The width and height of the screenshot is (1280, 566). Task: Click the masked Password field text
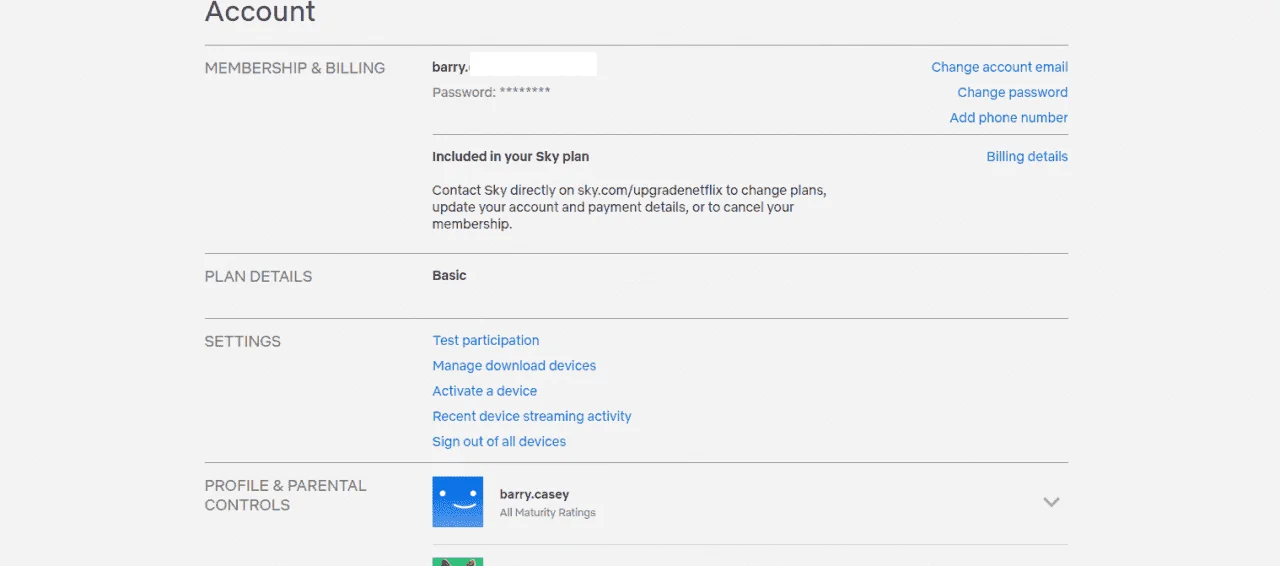tap(491, 92)
